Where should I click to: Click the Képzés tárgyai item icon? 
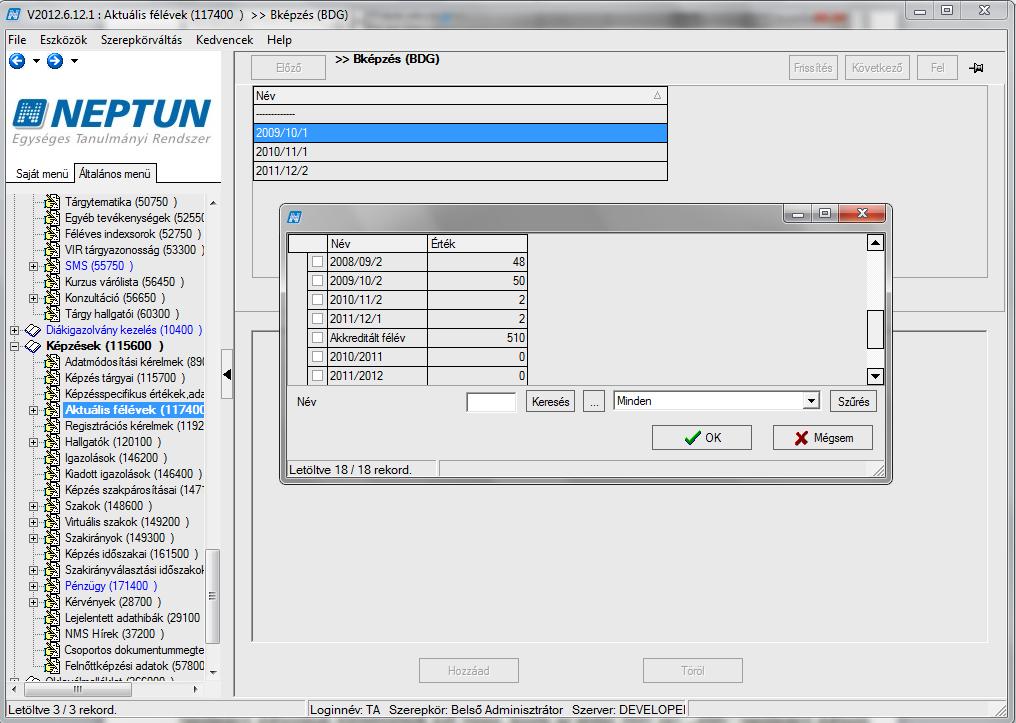(x=52, y=378)
